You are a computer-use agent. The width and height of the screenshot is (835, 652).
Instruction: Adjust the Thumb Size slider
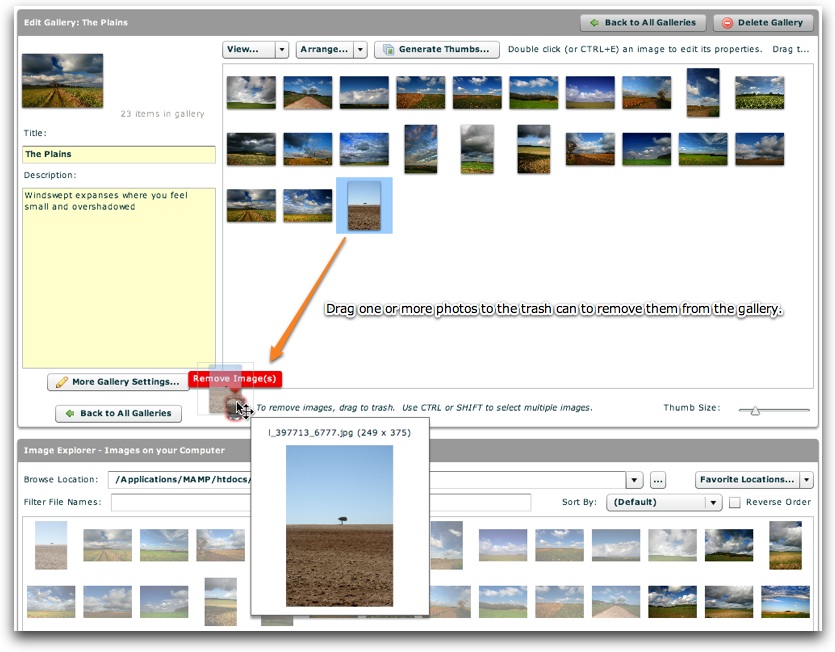(x=755, y=410)
